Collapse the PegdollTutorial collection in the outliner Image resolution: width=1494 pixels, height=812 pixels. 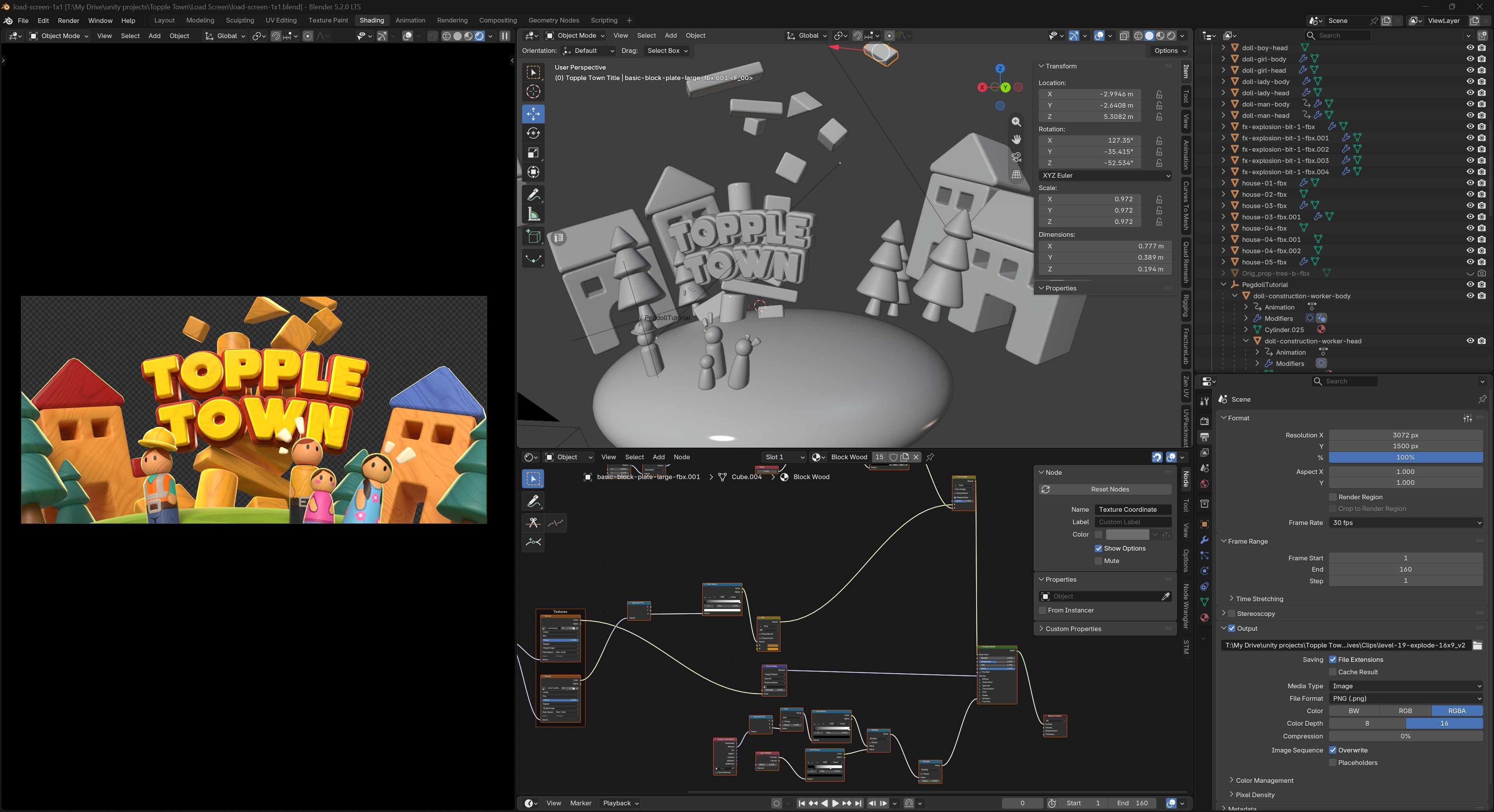1224,285
